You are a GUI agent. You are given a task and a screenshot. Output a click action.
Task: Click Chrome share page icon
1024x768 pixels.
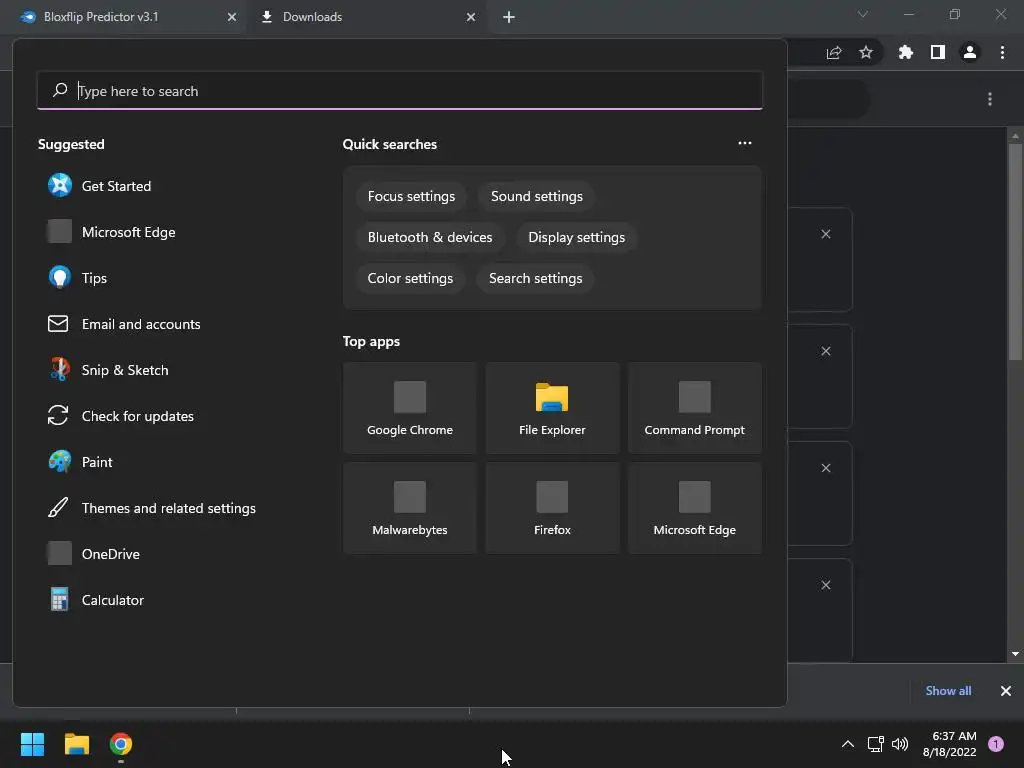point(834,52)
